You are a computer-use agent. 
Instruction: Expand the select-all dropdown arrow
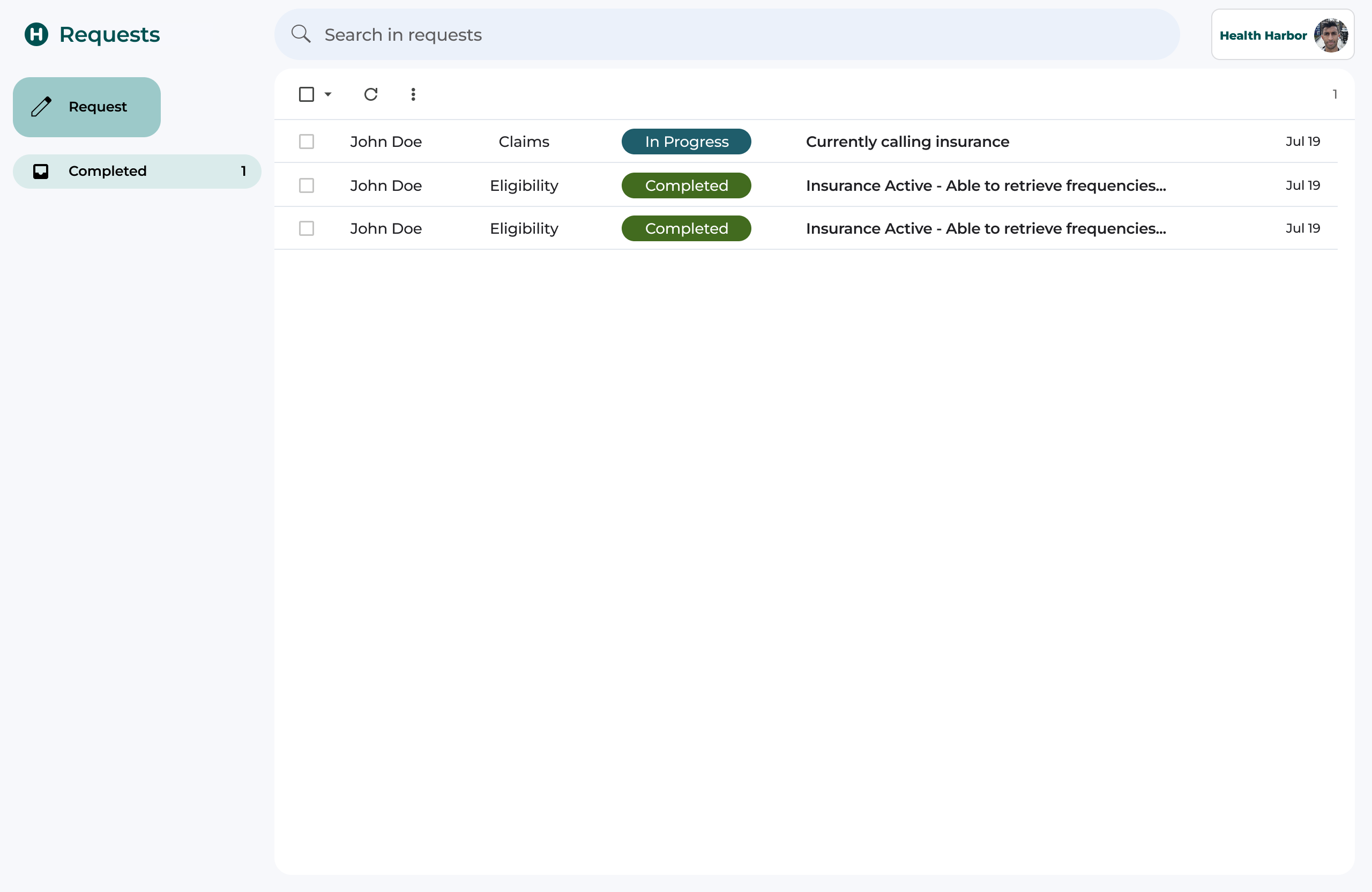[328, 94]
